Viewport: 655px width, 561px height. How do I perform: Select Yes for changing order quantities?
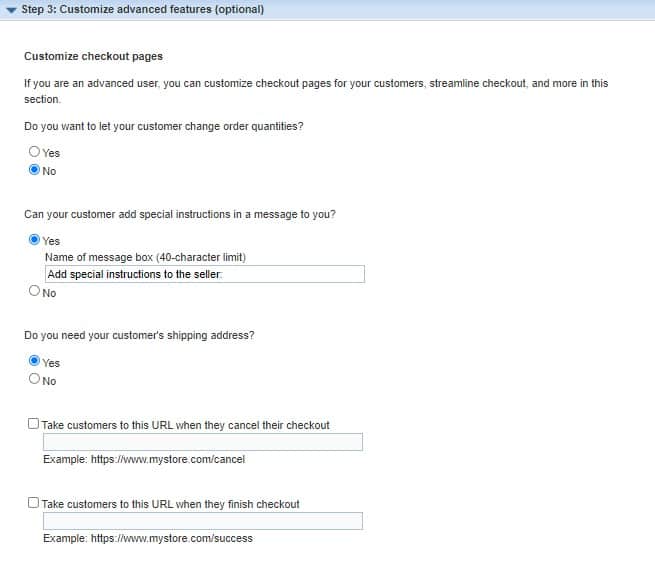point(34,152)
